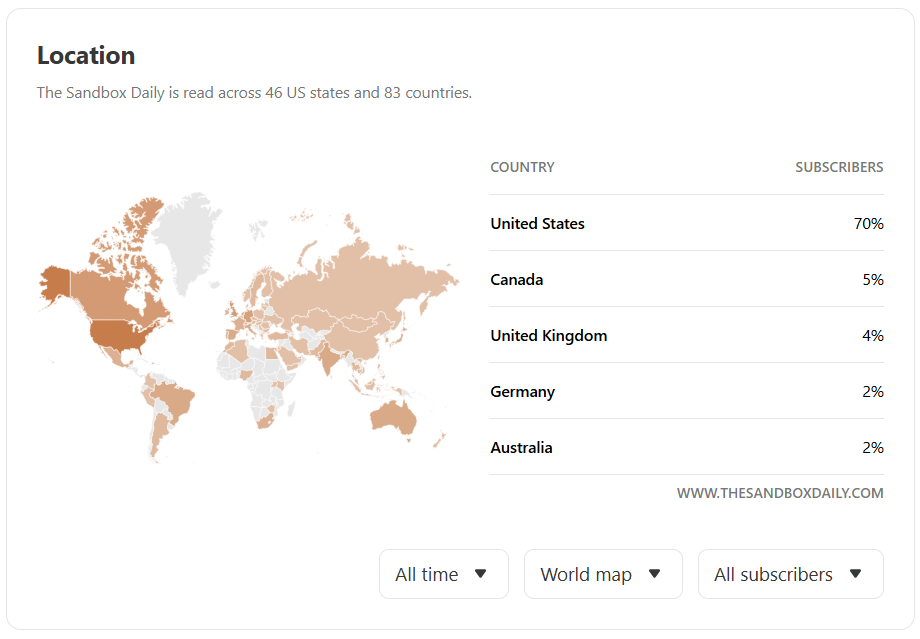
Task: Open the World map dropdown
Action: point(603,574)
